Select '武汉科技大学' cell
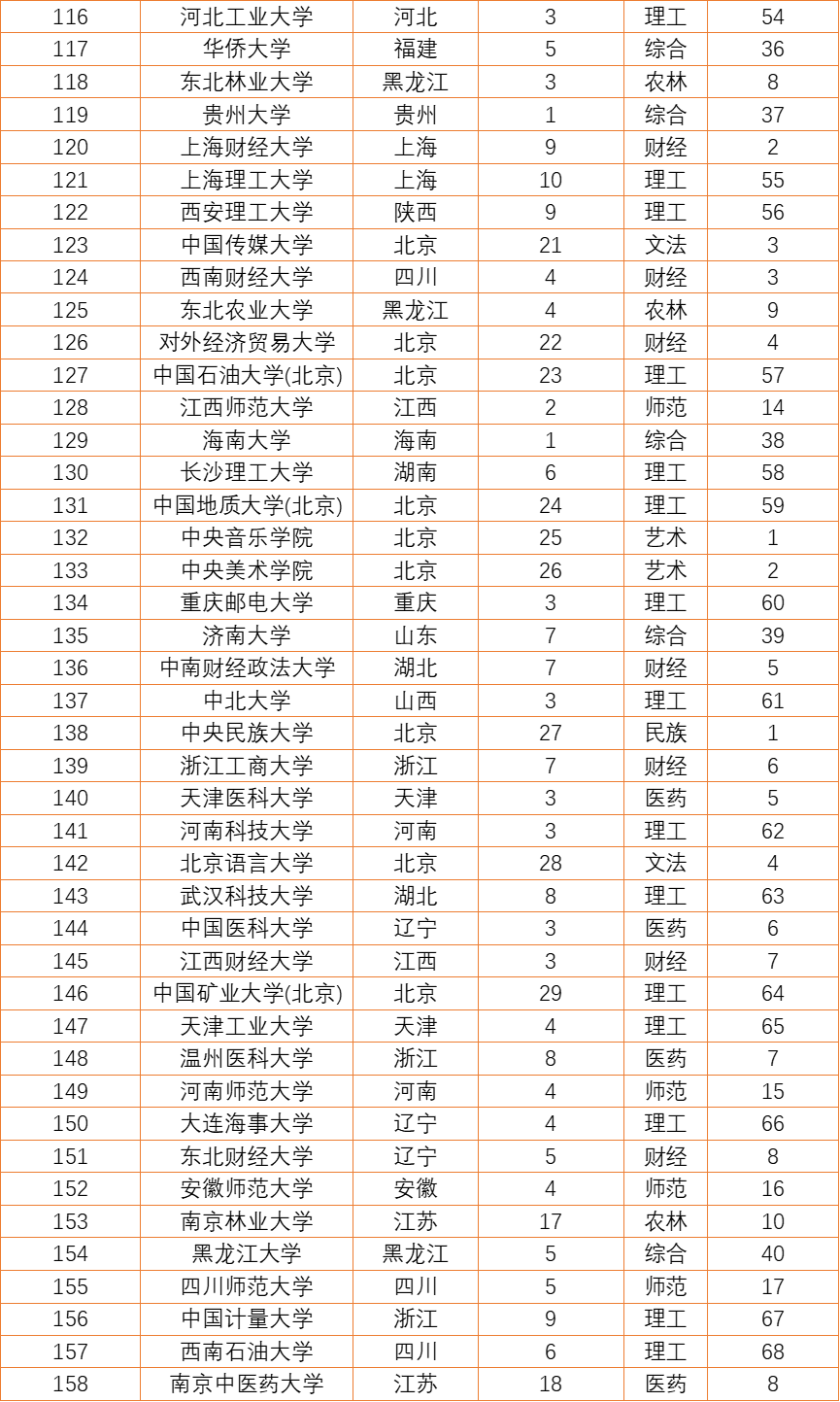Screen dimensions: 840x1402 pyautogui.click(x=247, y=896)
